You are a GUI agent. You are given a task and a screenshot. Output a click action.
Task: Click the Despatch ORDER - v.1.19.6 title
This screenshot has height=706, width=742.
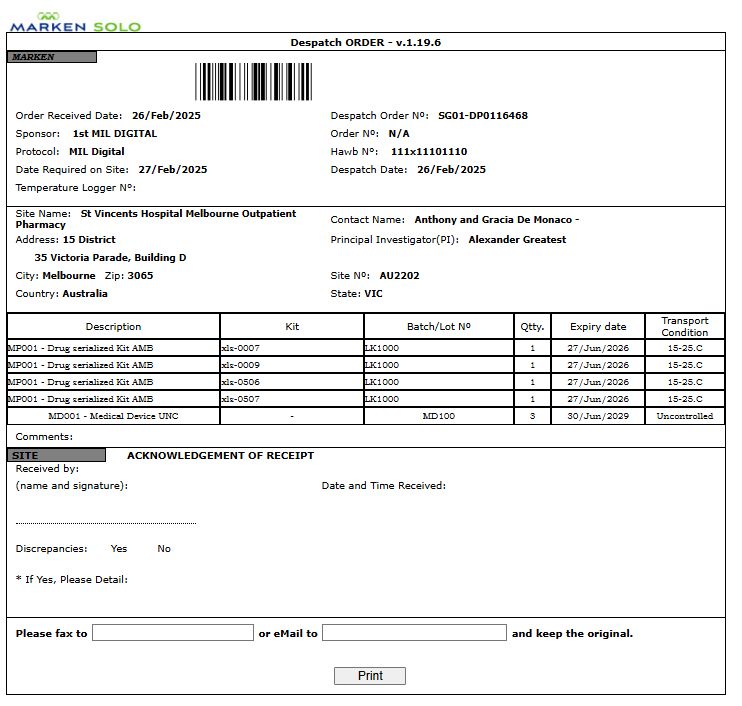(366, 43)
